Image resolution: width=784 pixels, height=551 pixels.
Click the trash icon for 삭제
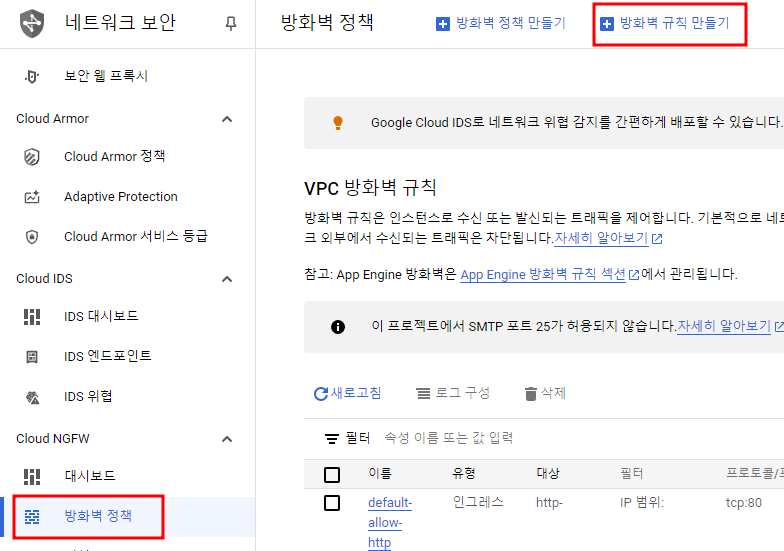(530, 394)
